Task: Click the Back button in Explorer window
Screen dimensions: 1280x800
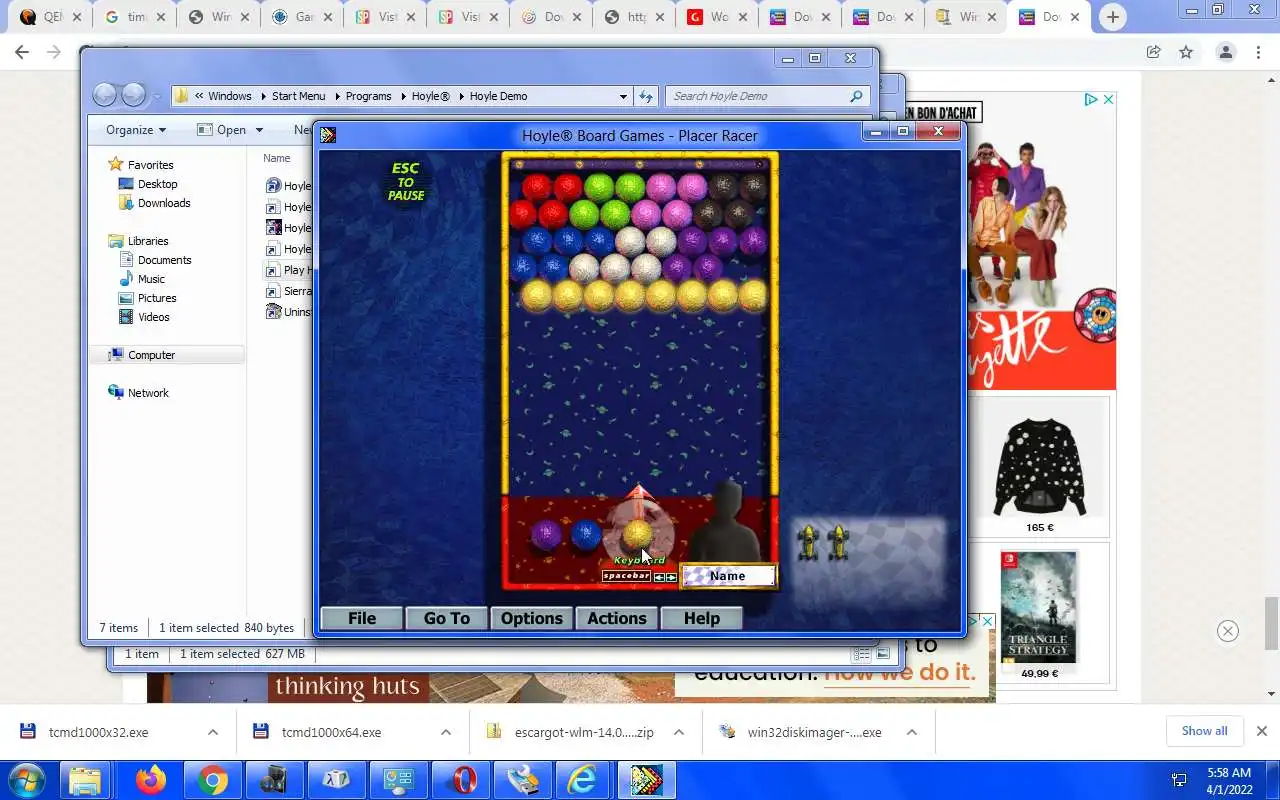Action: 104,95
